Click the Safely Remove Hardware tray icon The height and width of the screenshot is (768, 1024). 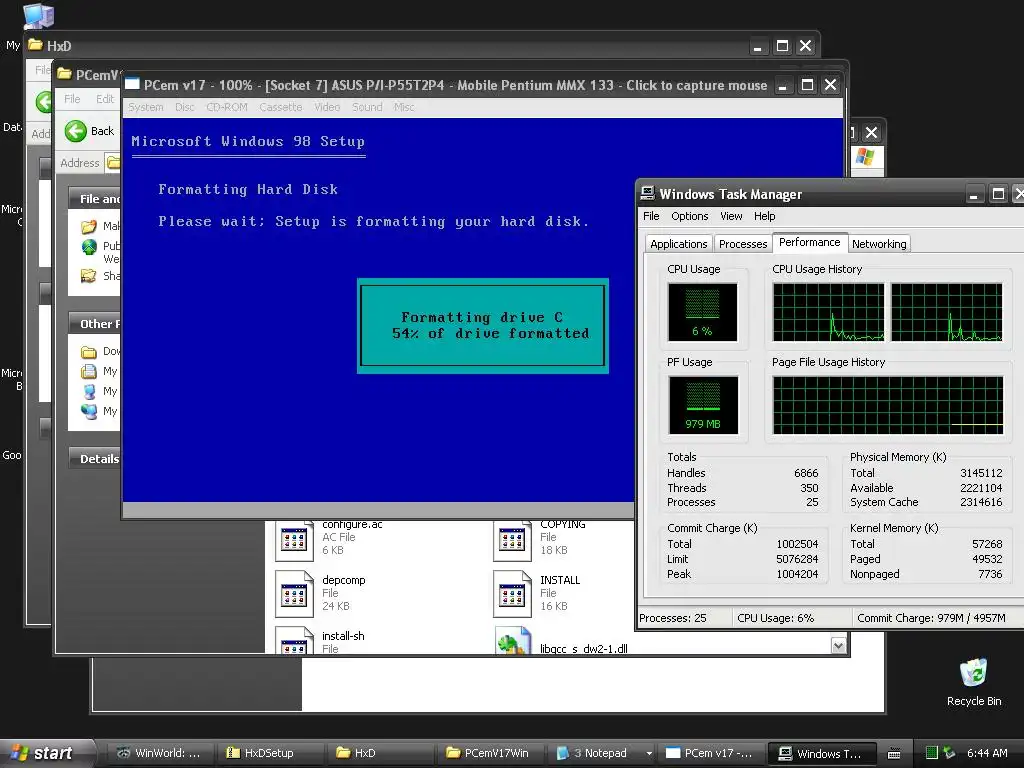[x=949, y=753]
